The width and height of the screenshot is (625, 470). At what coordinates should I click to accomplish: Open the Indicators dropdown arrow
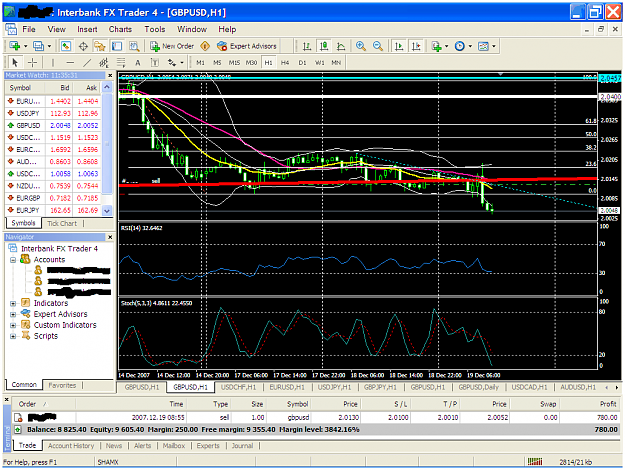pyautogui.click(x=446, y=46)
